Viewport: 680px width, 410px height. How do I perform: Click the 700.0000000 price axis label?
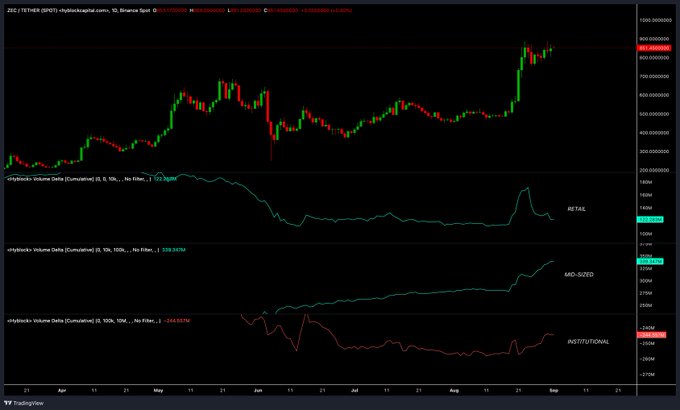coord(654,76)
